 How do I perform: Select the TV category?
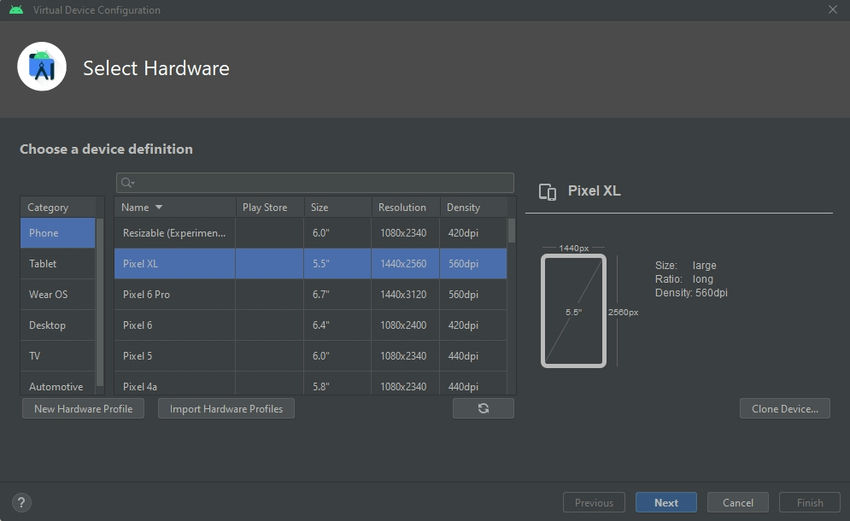pos(58,356)
